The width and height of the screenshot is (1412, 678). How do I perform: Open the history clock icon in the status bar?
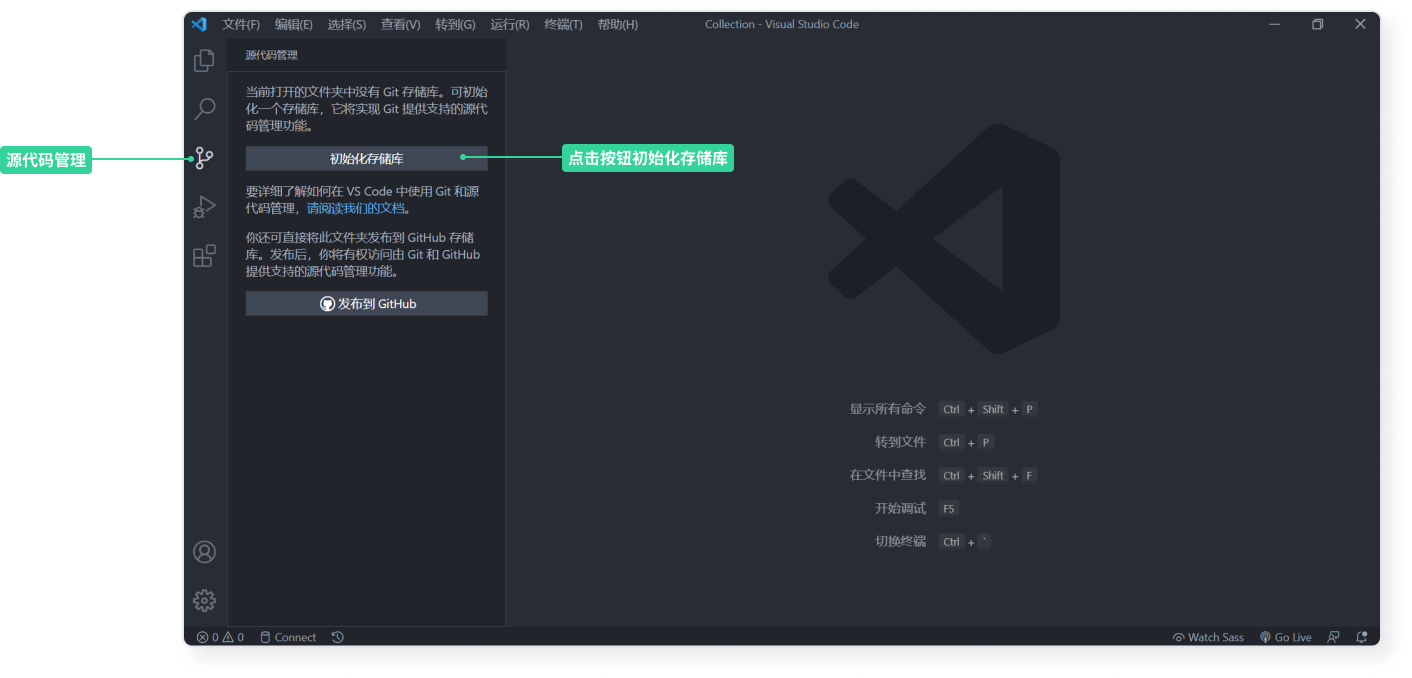[x=338, y=637]
